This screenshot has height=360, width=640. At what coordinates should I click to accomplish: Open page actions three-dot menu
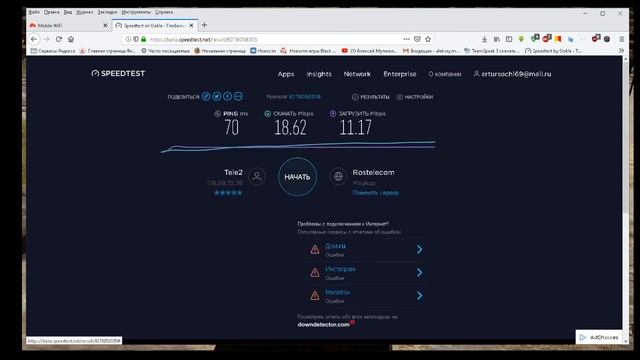406,39
